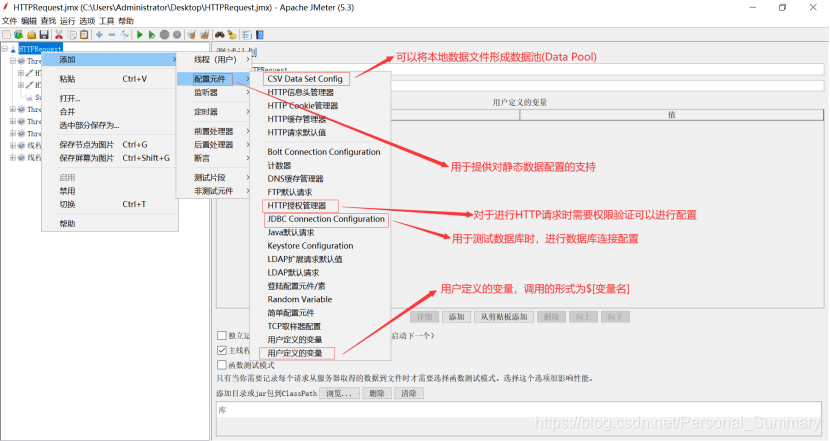
Task: Click the test plan beaker icon in tree
Action: [x=13, y=49]
